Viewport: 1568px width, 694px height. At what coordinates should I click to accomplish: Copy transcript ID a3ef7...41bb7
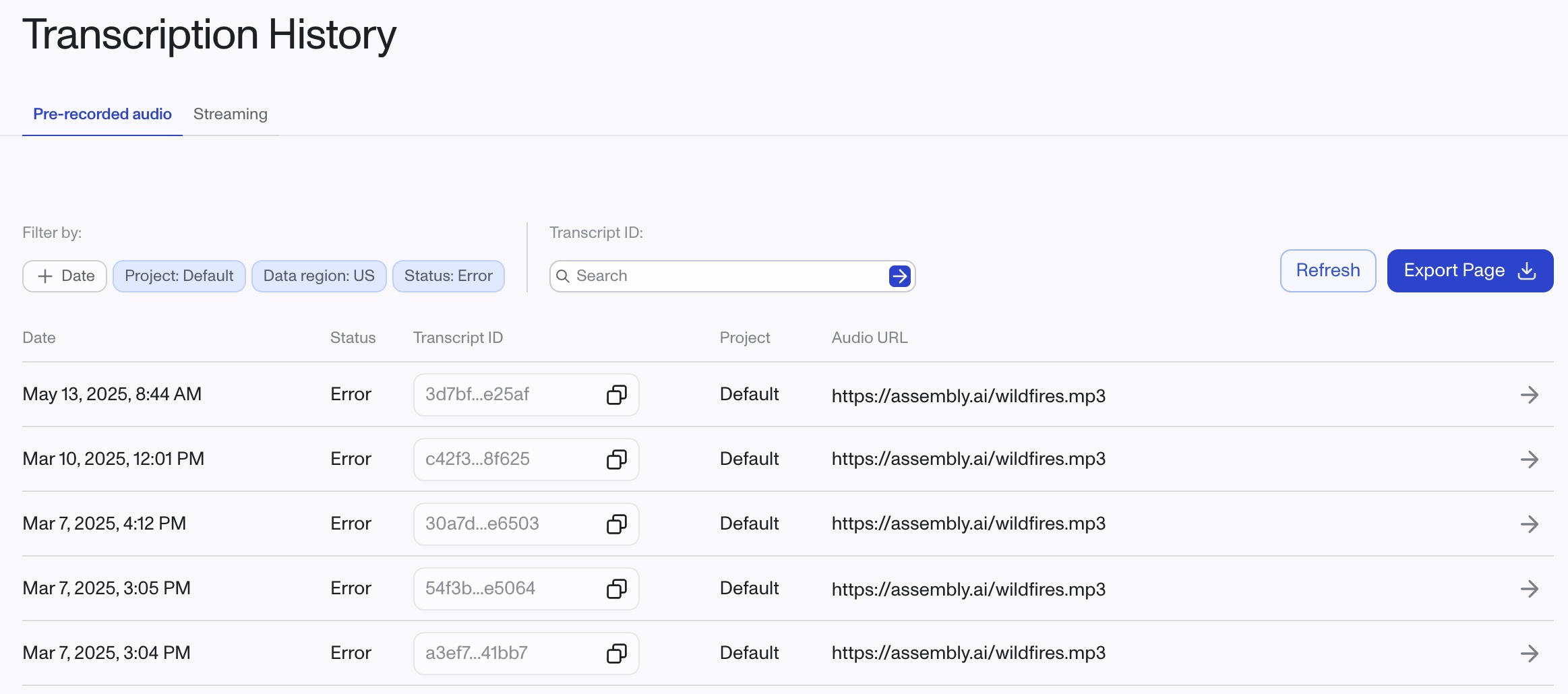[x=616, y=654]
